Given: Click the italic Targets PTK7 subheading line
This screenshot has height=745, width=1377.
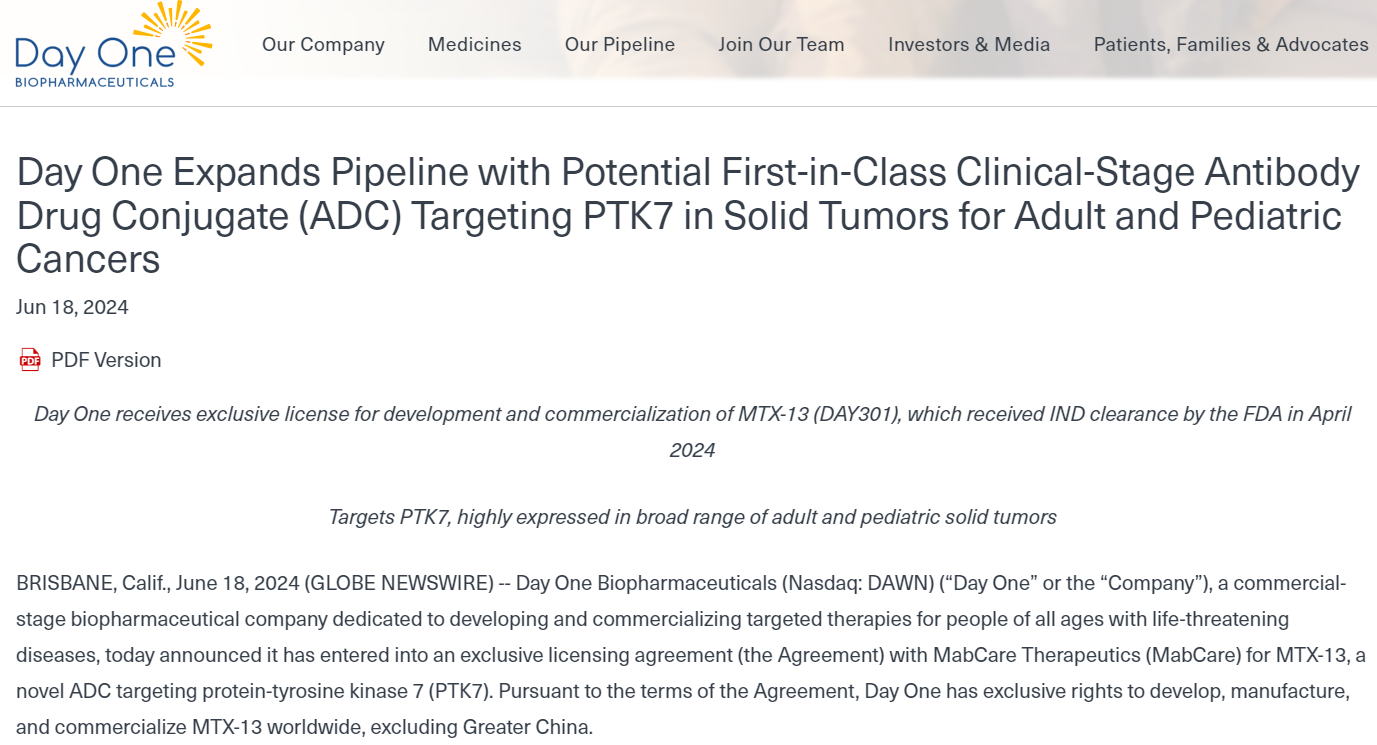Looking at the screenshot, I should 692,517.
